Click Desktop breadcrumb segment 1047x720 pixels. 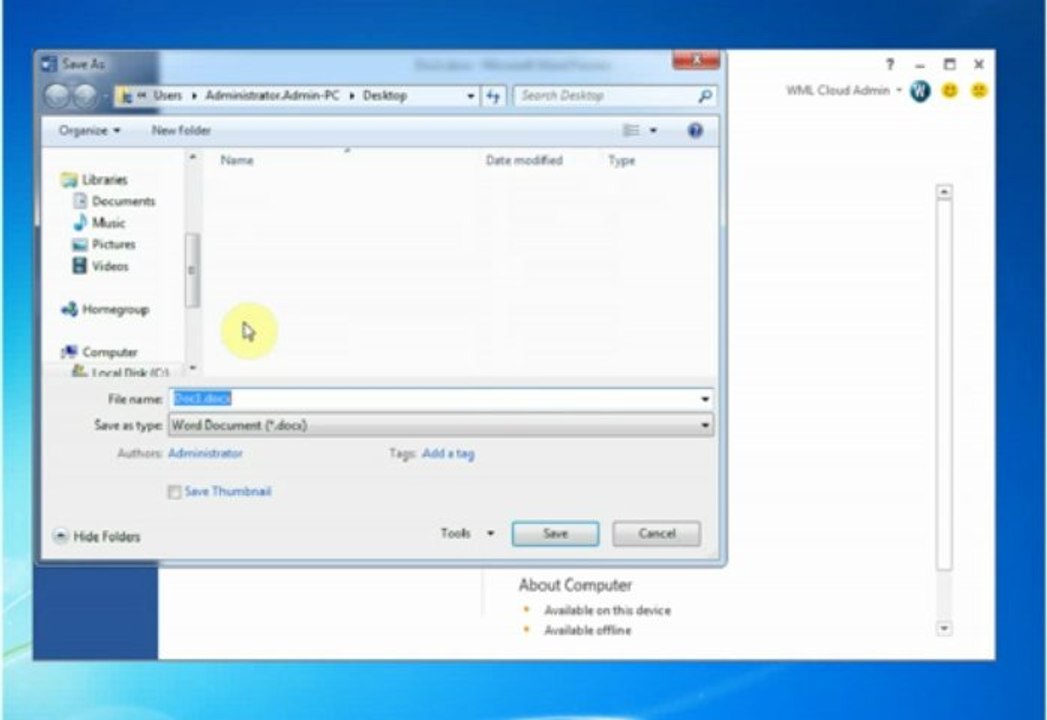(x=385, y=96)
